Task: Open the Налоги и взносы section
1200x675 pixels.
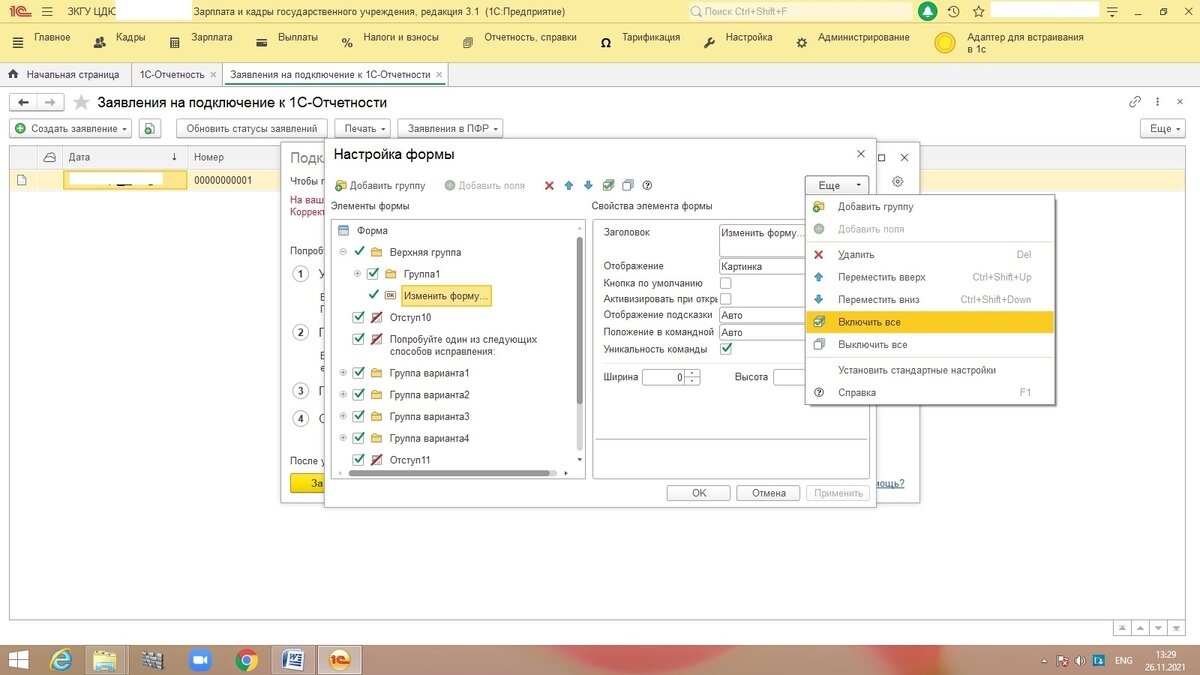Action: tap(390, 41)
